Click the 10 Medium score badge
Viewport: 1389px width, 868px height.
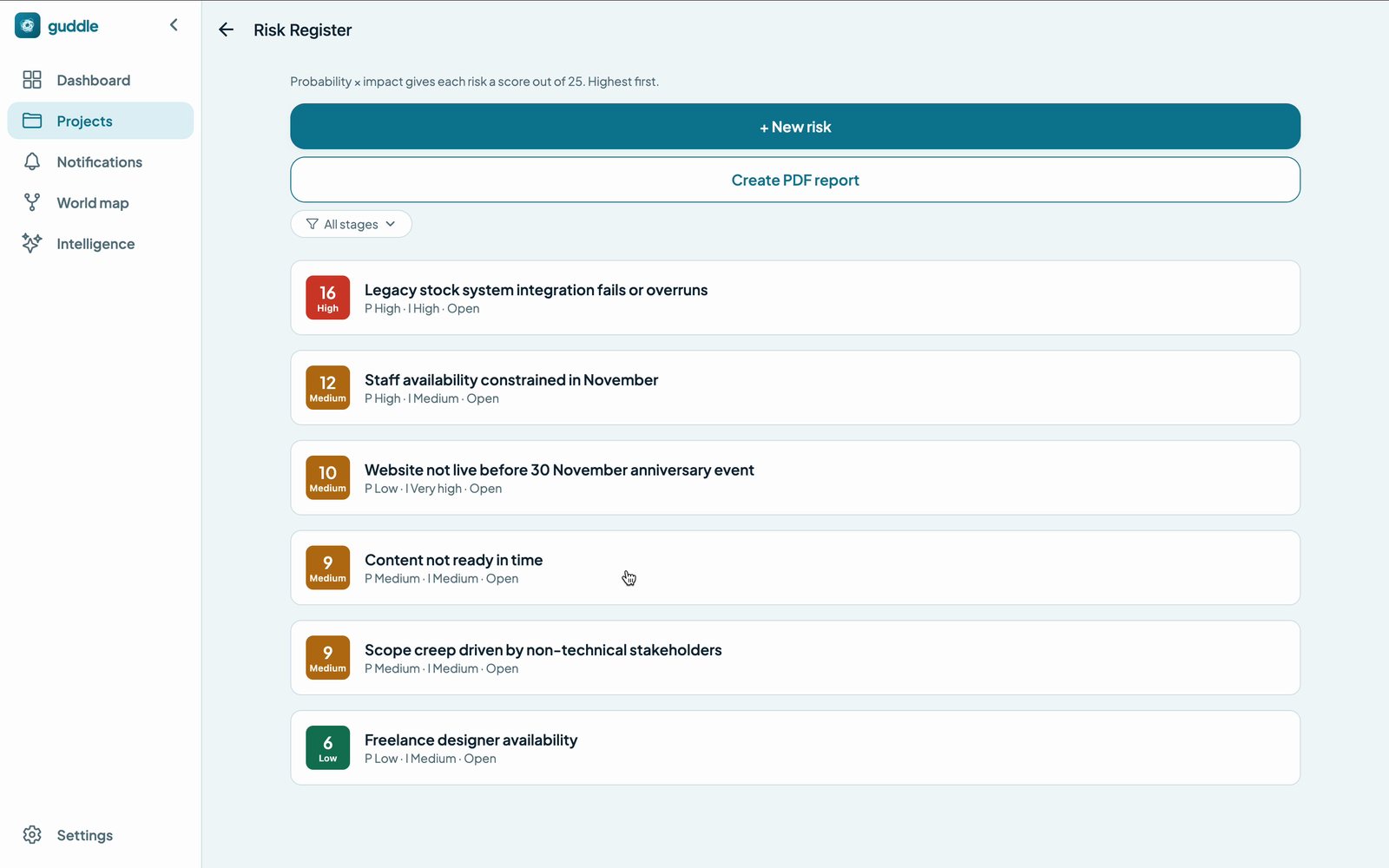[328, 478]
